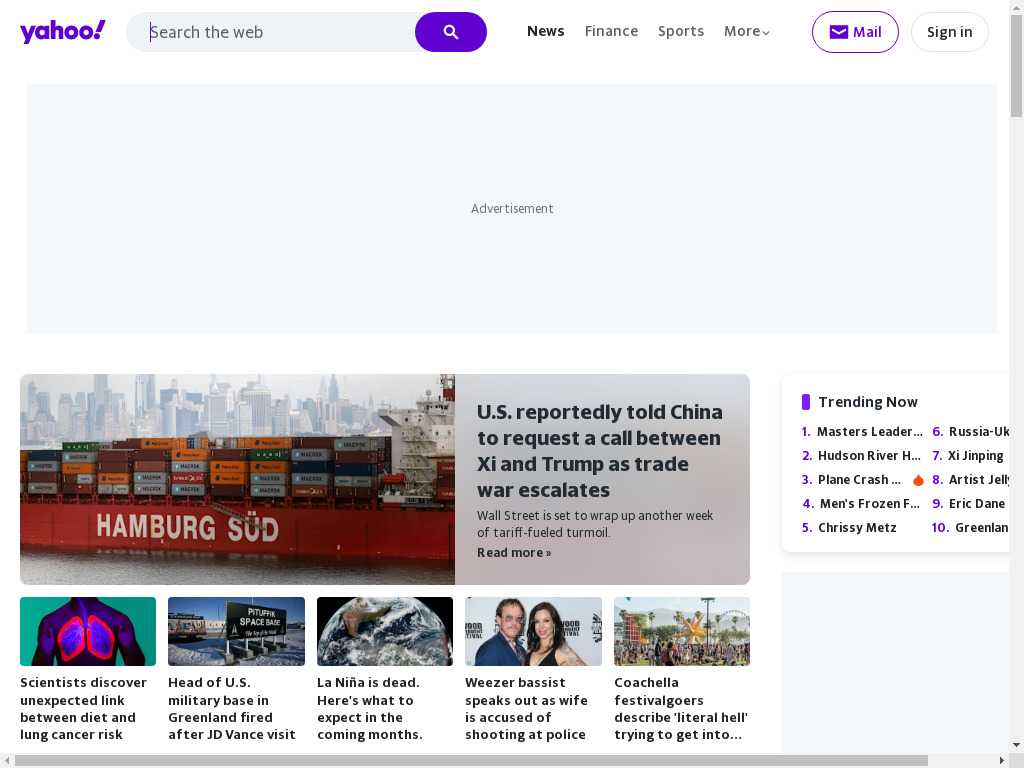Open the Earth satellite image thumbnail
Viewport: 1024px width, 768px height.
click(x=385, y=632)
